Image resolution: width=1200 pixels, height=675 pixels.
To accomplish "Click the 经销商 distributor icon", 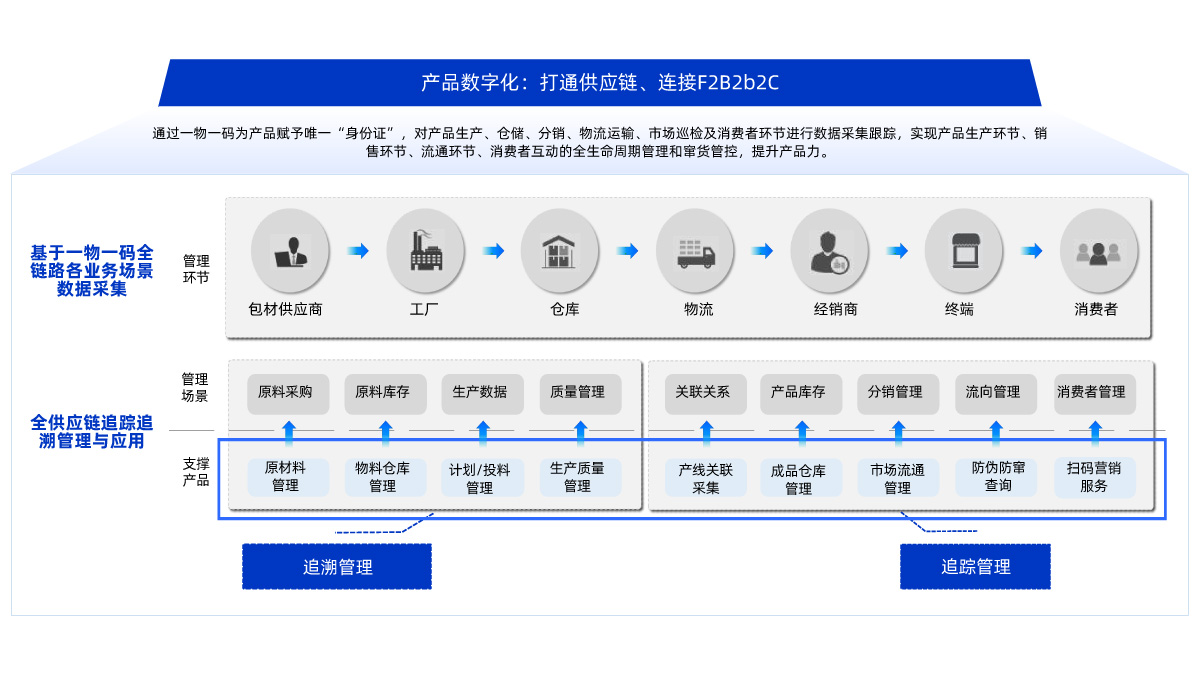I will coord(829,250).
